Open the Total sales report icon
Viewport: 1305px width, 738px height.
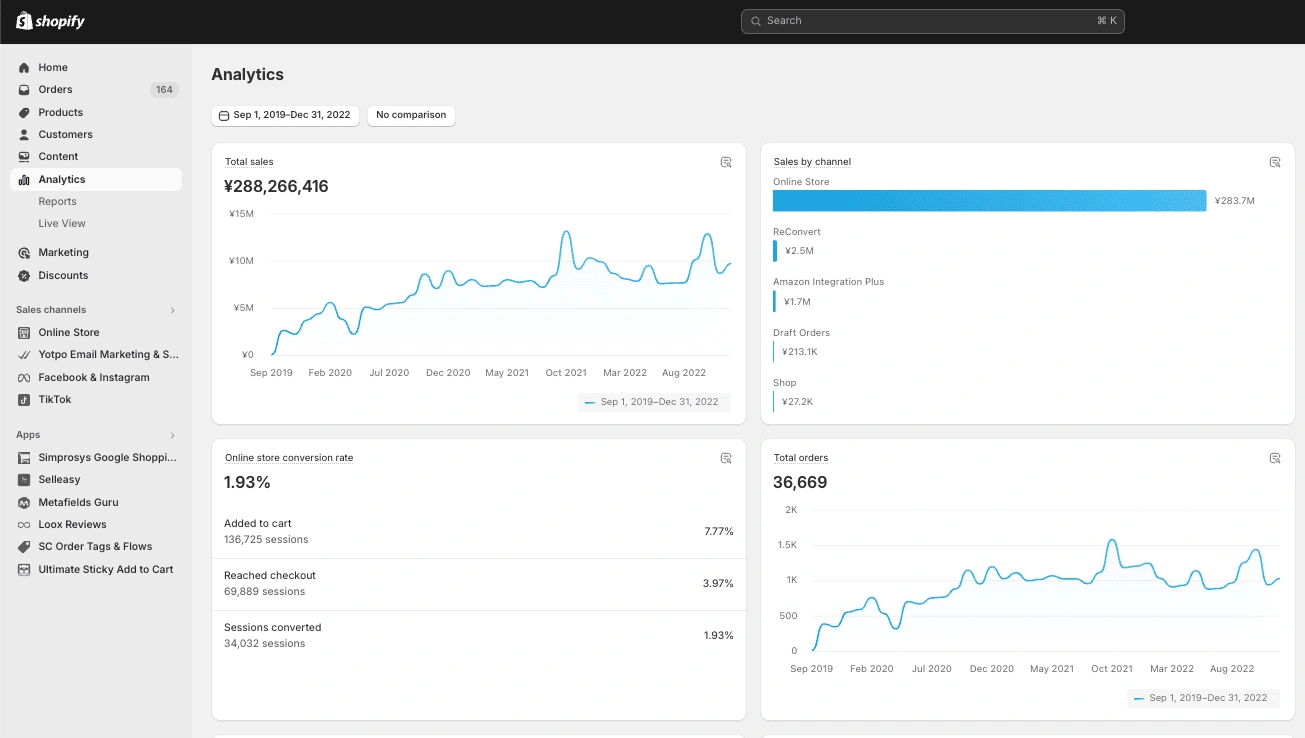726,162
